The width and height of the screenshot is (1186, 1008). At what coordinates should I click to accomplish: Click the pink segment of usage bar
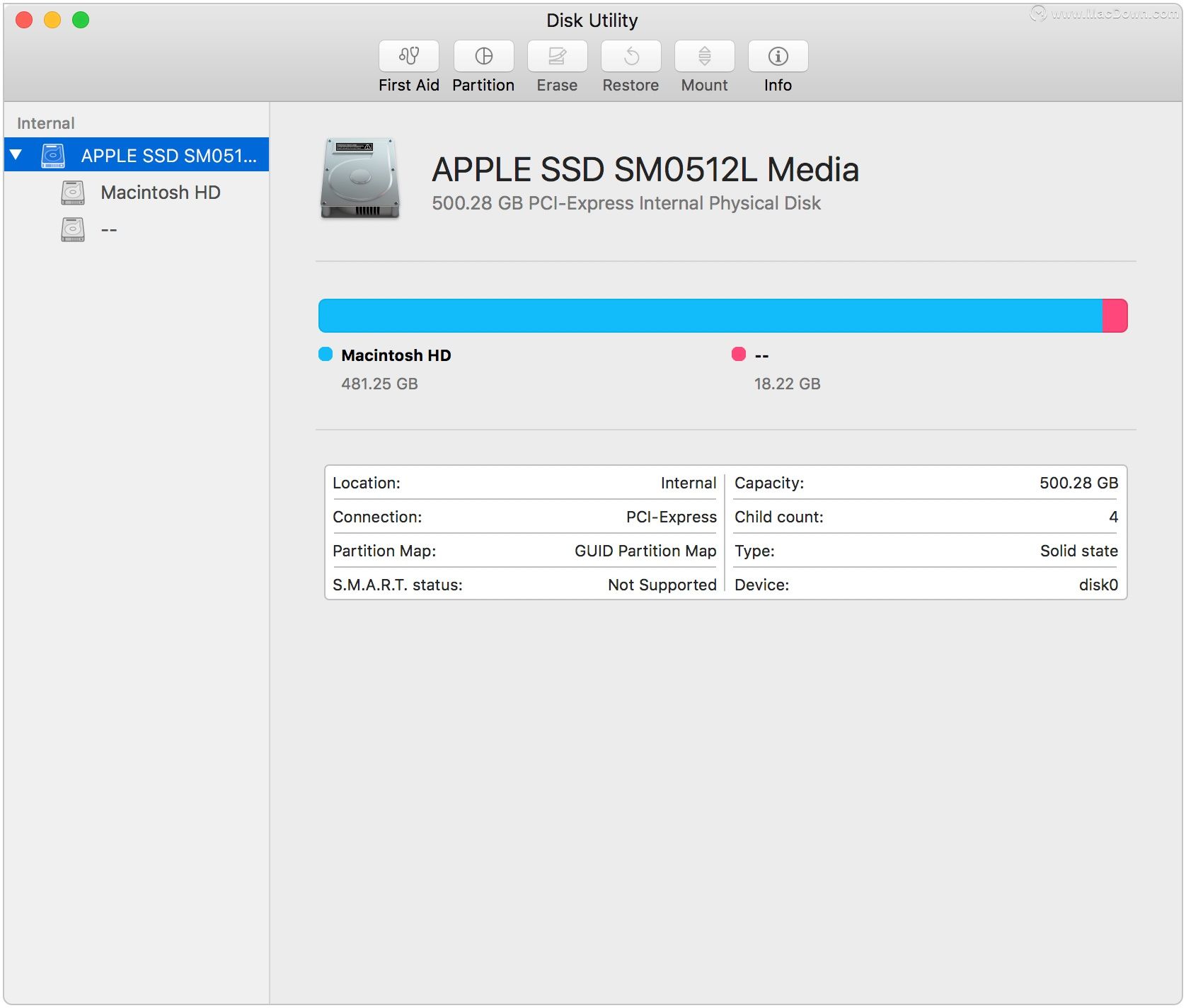pos(1115,316)
